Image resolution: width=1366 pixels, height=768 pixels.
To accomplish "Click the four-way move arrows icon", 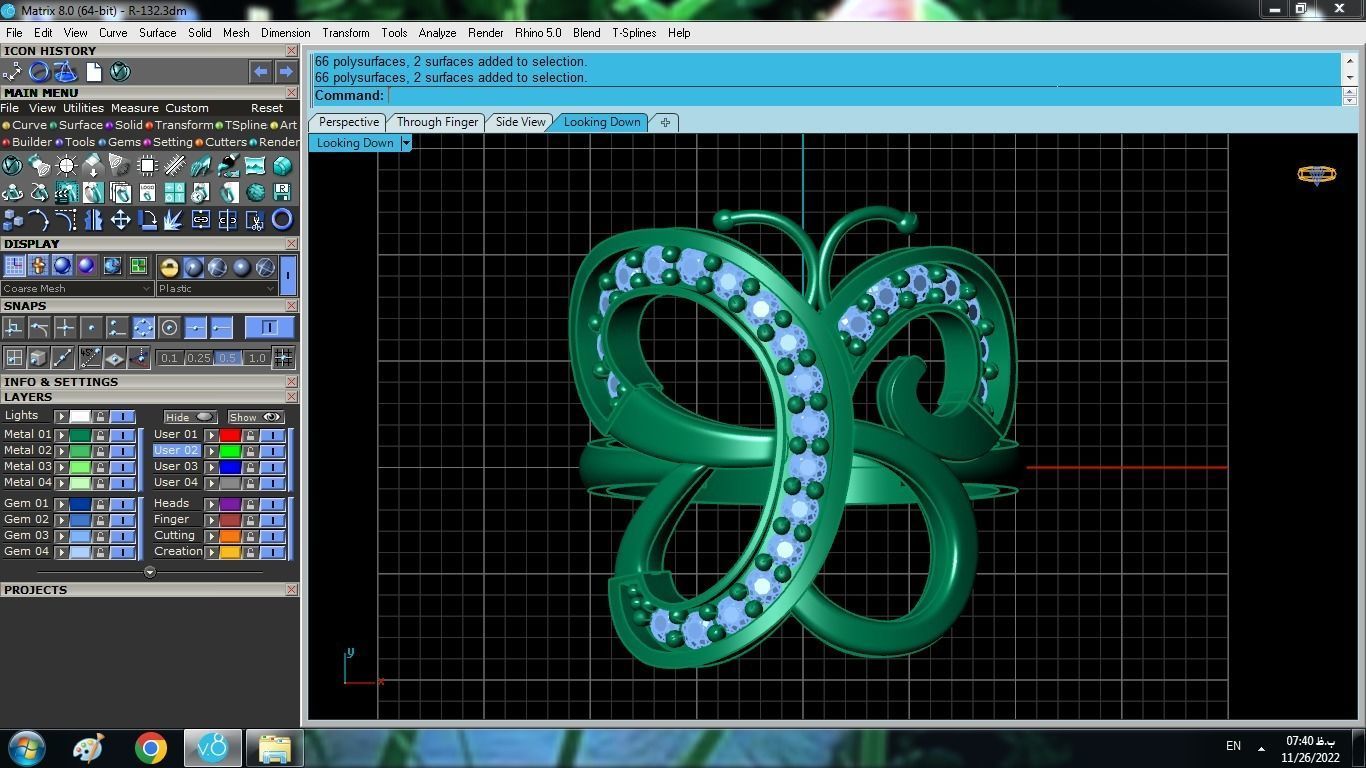I will [x=120, y=219].
